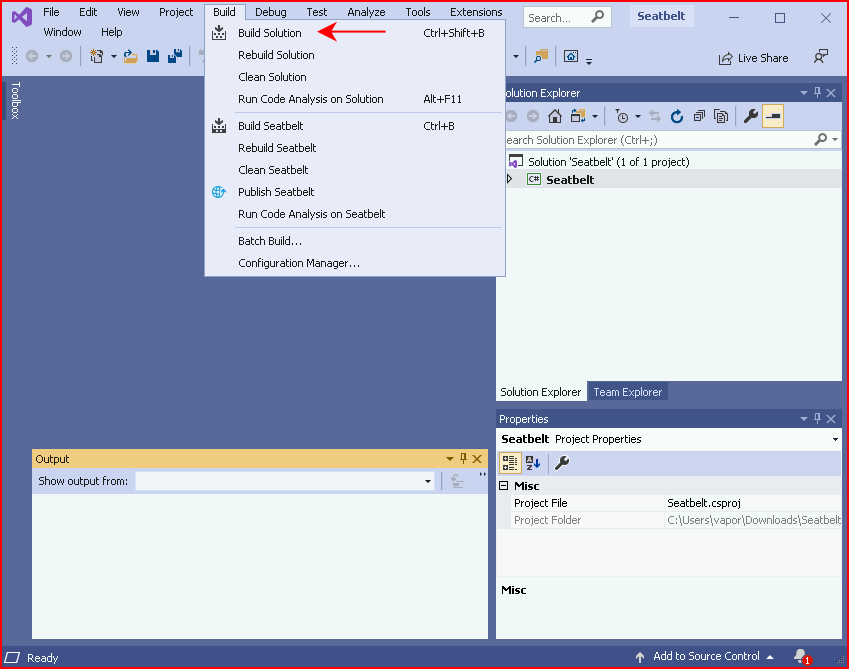
Task: Switch to Solution Explorer tab
Action: [x=540, y=392]
